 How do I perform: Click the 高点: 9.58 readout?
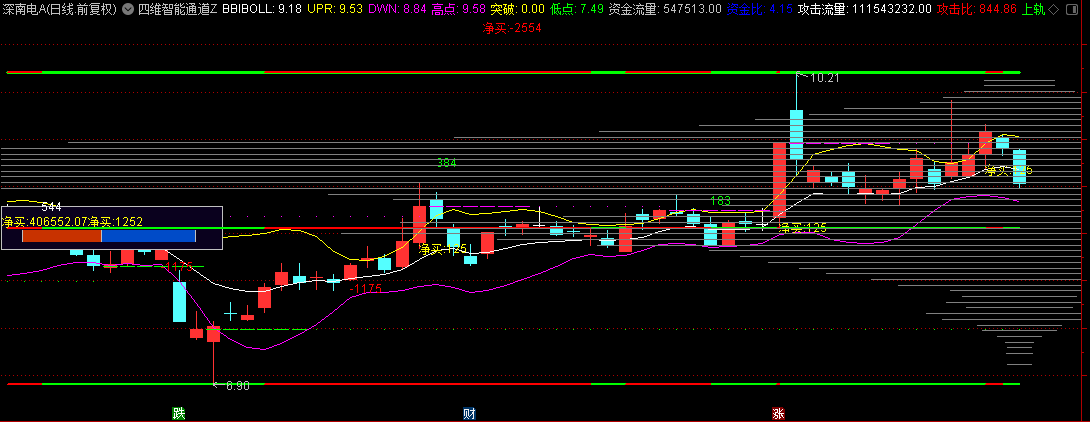pyautogui.click(x=458, y=9)
